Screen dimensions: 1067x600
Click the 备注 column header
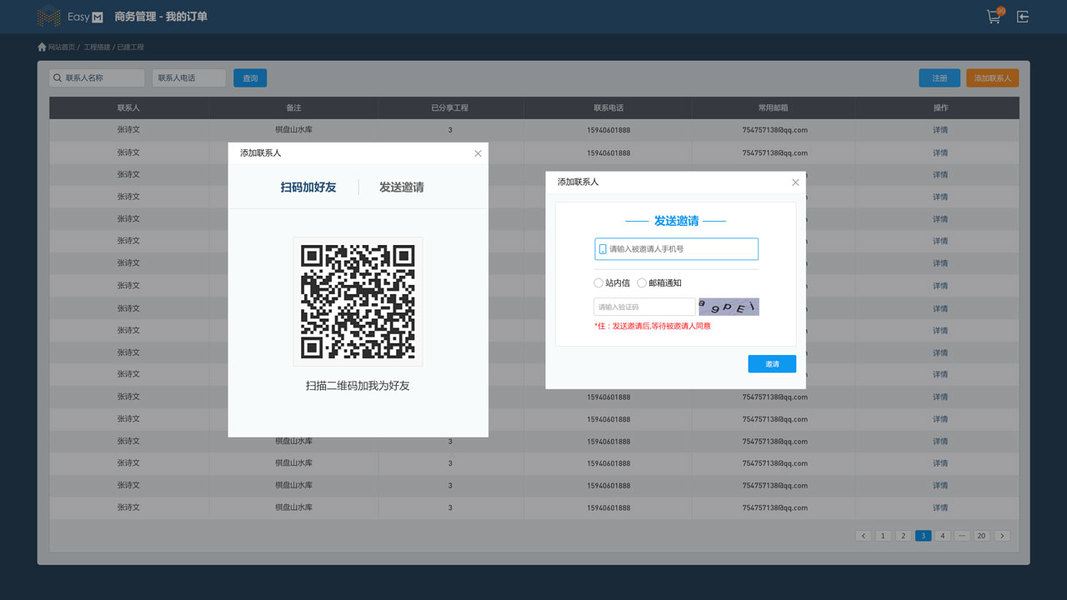pyautogui.click(x=293, y=108)
